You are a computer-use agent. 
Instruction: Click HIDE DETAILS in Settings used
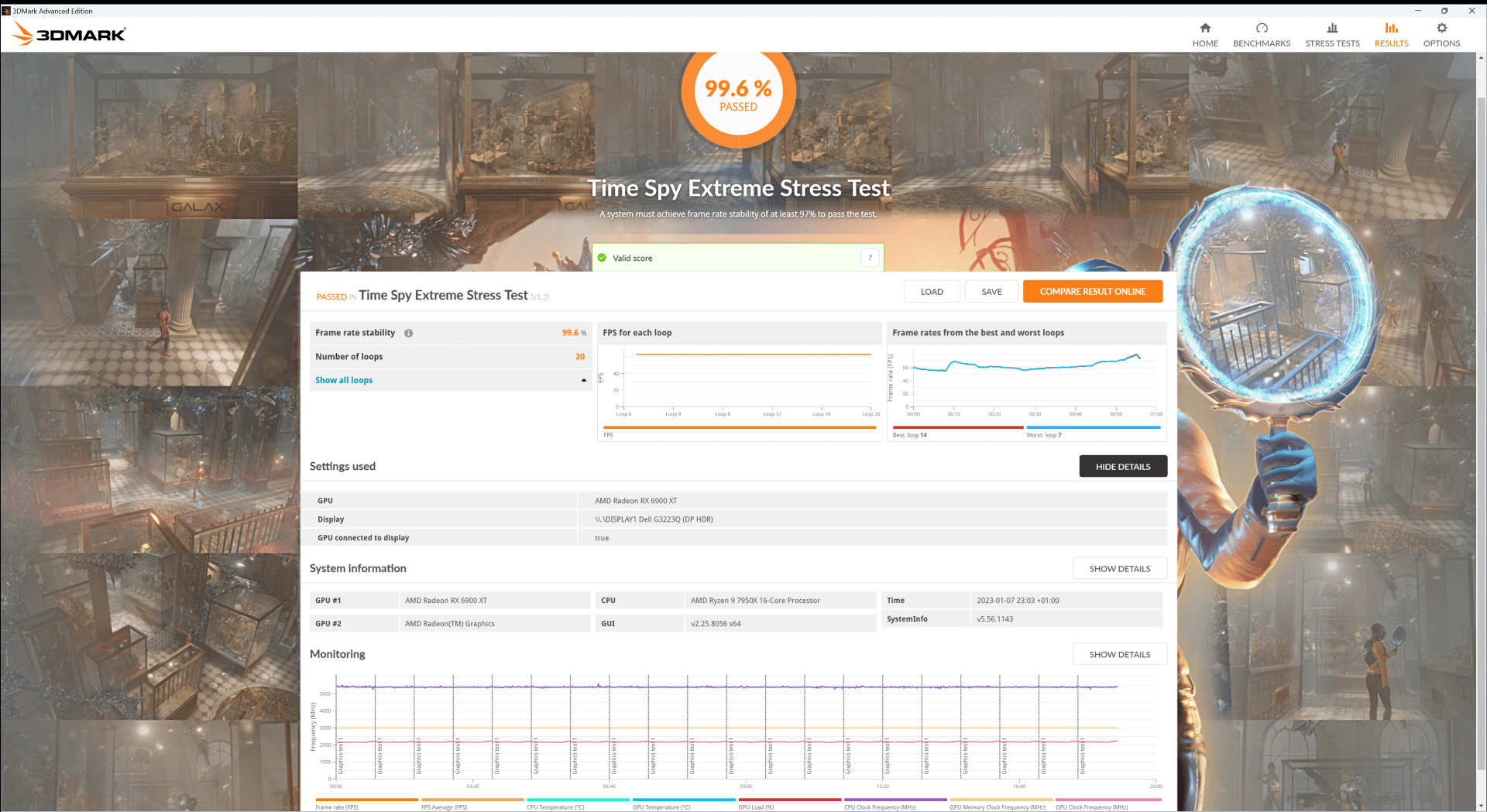(1122, 467)
